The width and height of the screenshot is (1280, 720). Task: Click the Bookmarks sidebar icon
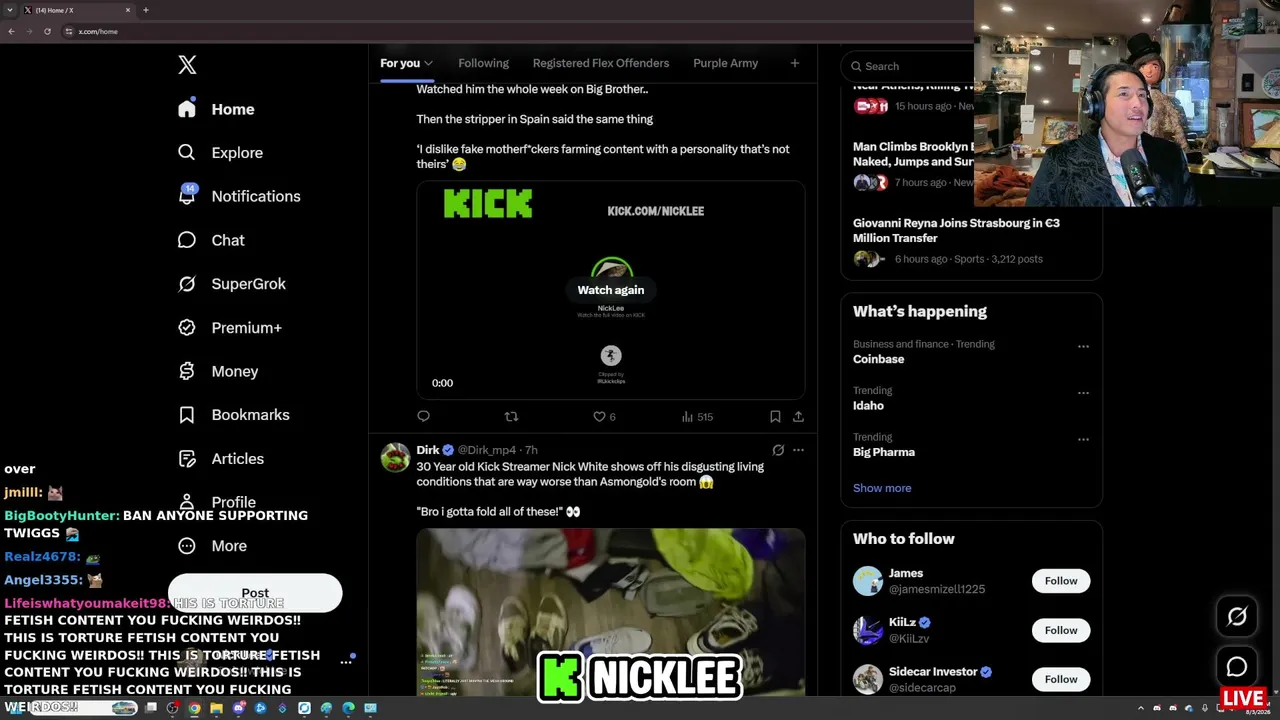point(187,415)
